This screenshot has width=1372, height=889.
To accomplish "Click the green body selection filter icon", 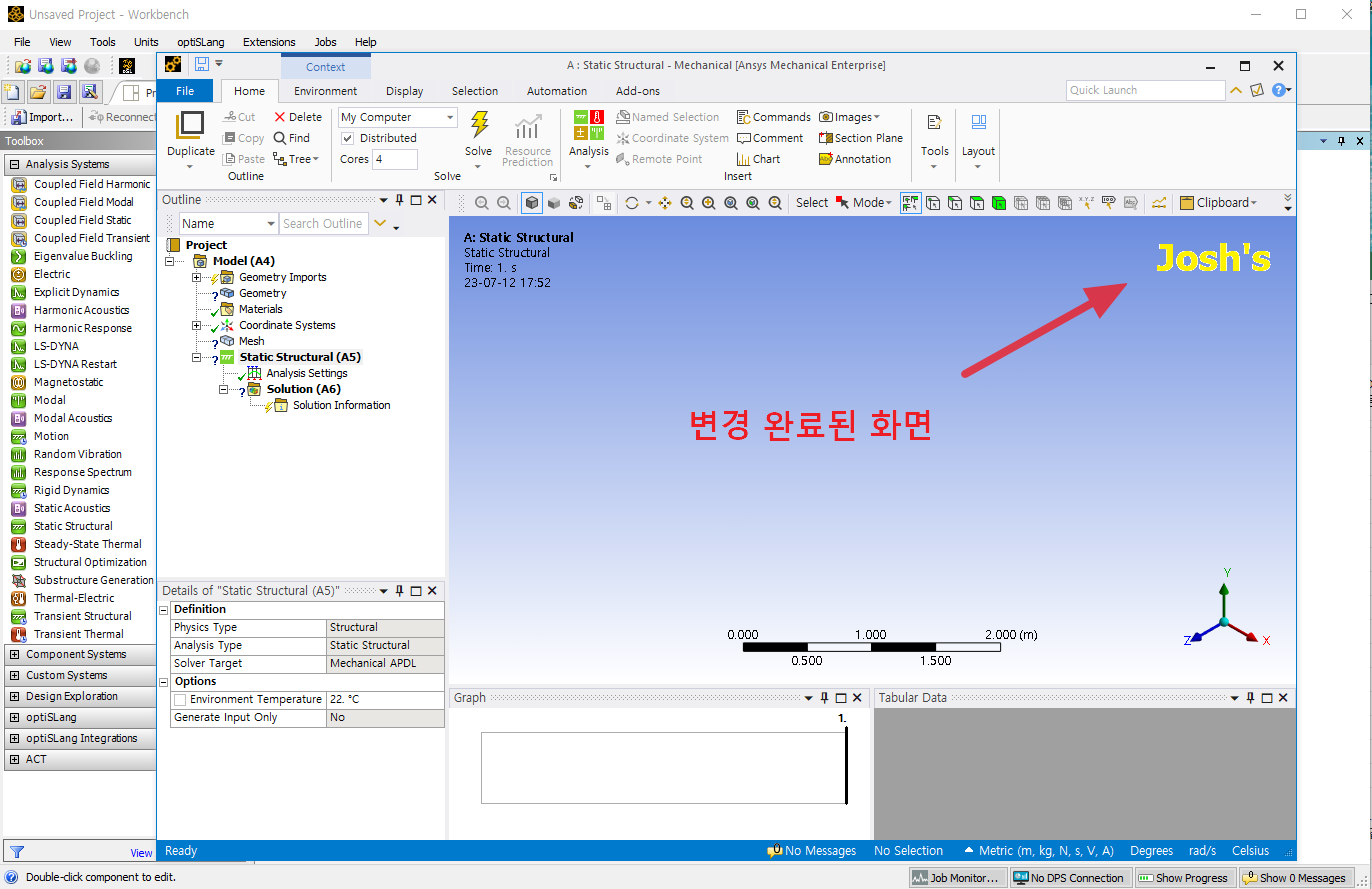I will pyautogui.click(x=998, y=202).
